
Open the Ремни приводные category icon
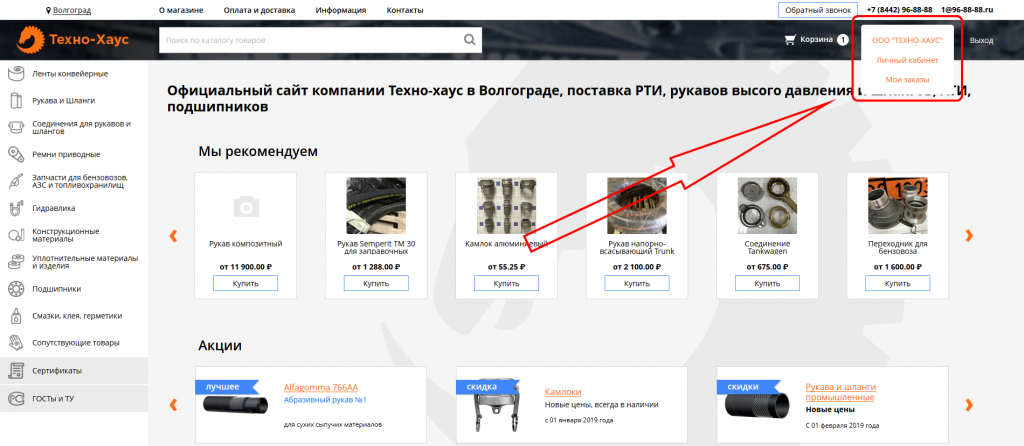pos(16,154)
